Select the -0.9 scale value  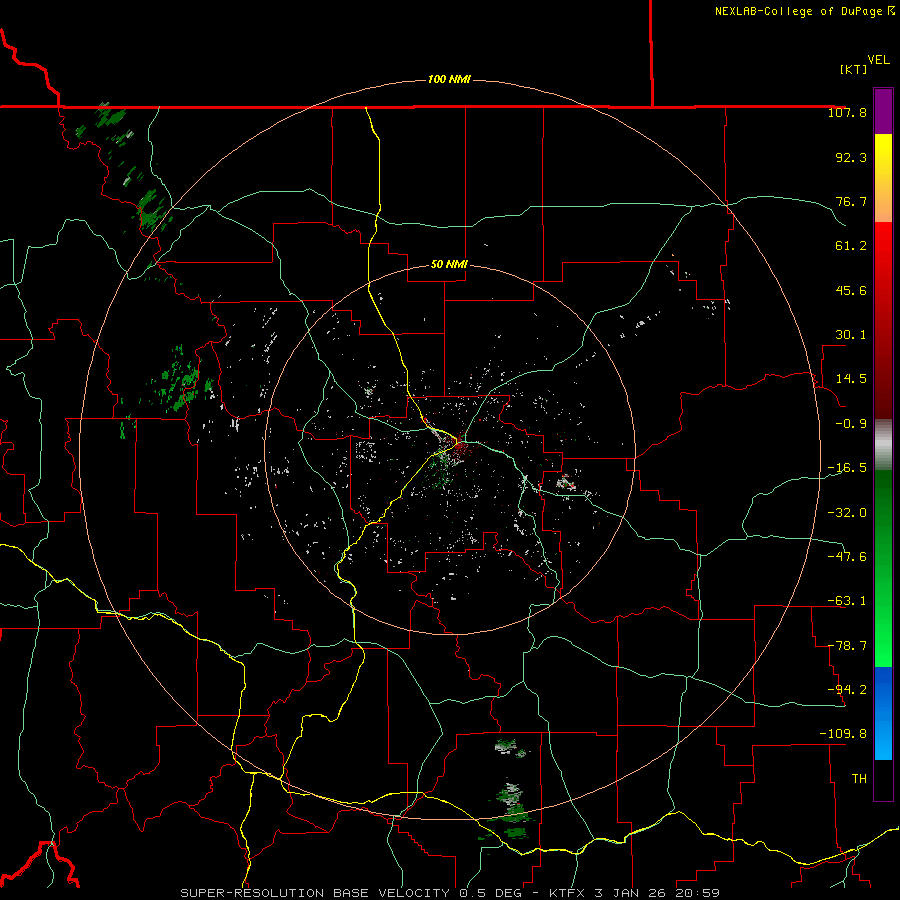tap(851, 424)
